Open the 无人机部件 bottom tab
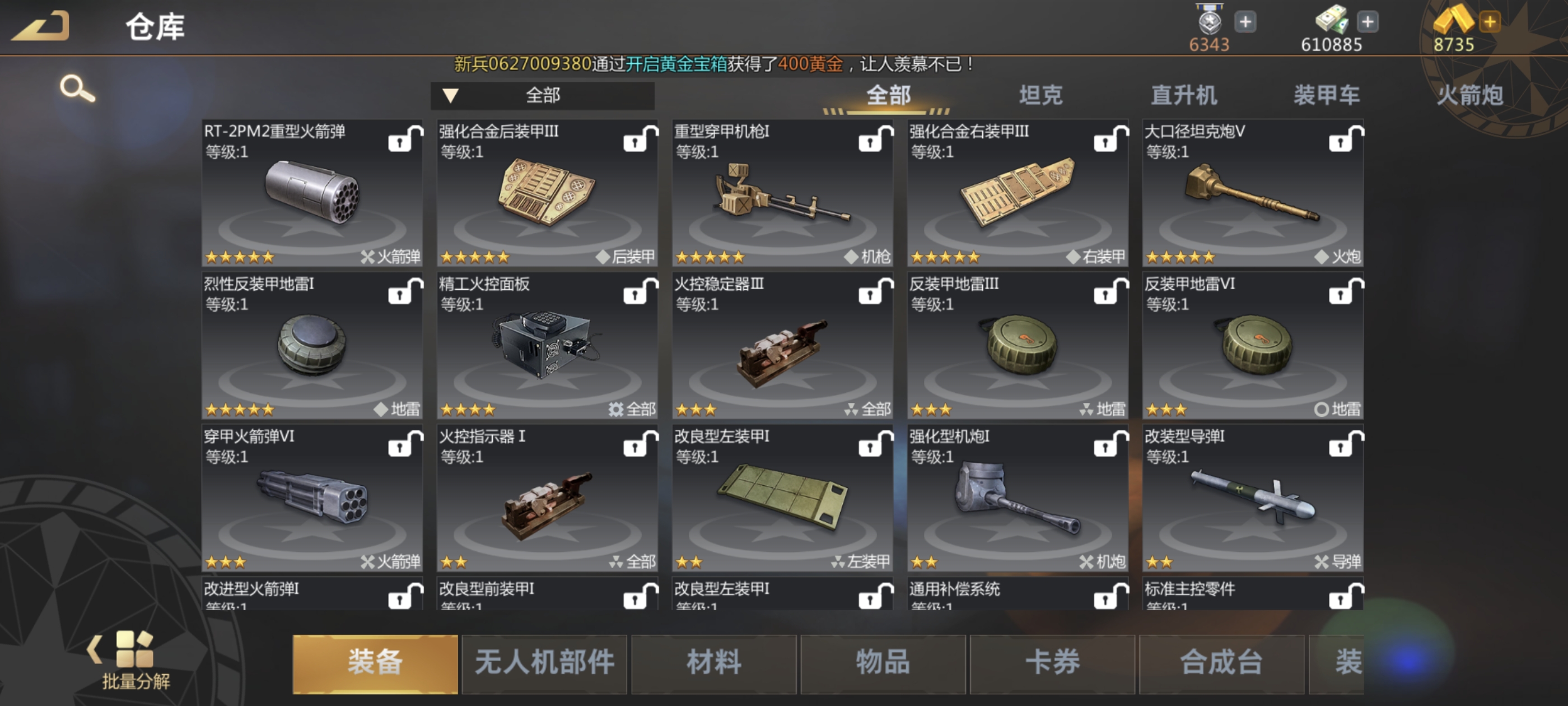 544,663
